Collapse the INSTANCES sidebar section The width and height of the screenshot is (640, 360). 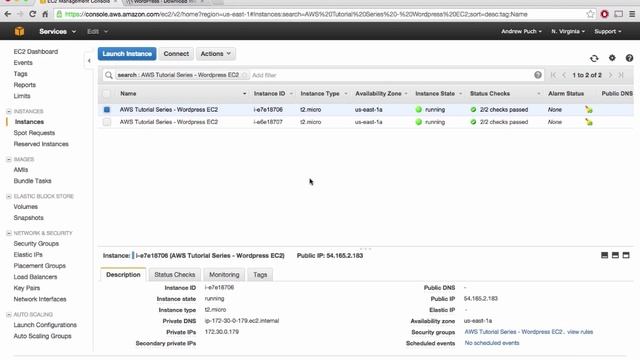(x=9, y=111)
